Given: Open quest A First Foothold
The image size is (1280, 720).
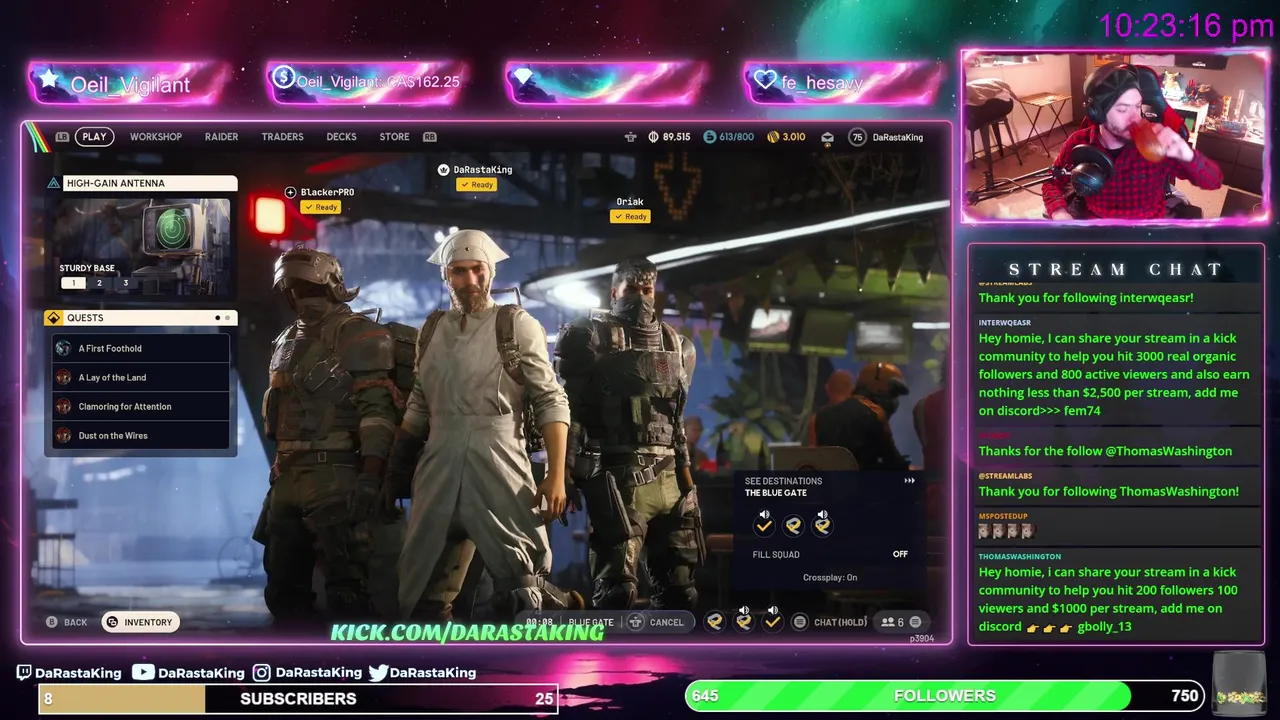Looking at the screenshot, I should point(141,348).
